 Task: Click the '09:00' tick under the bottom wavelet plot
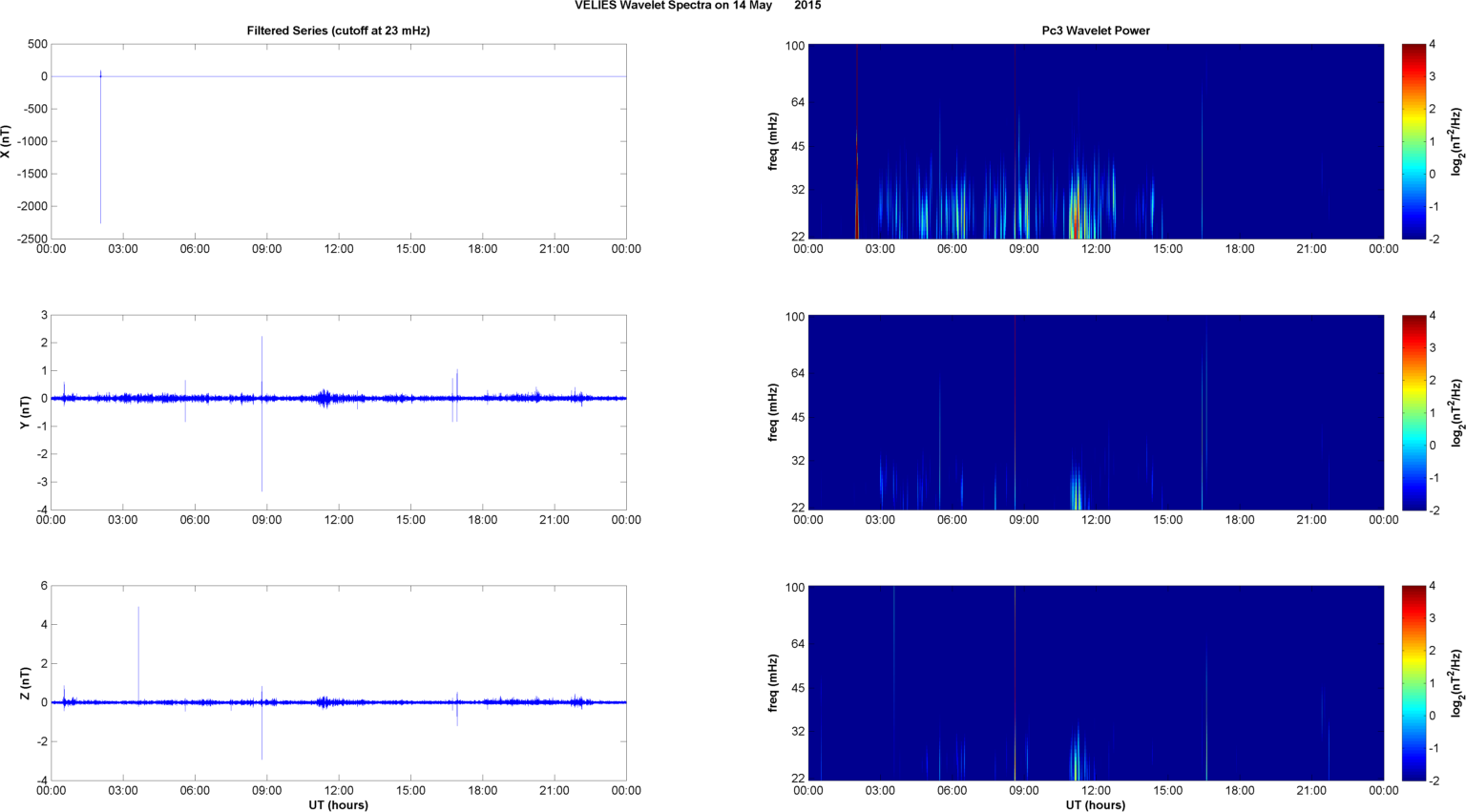pyautogui.click(x=1024, y=790)
